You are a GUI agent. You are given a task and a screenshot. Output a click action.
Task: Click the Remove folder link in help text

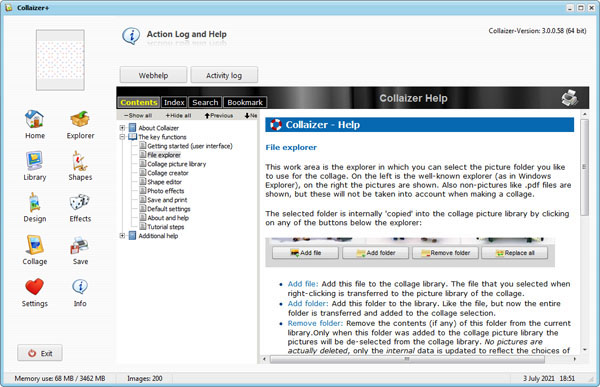[315, 323]
